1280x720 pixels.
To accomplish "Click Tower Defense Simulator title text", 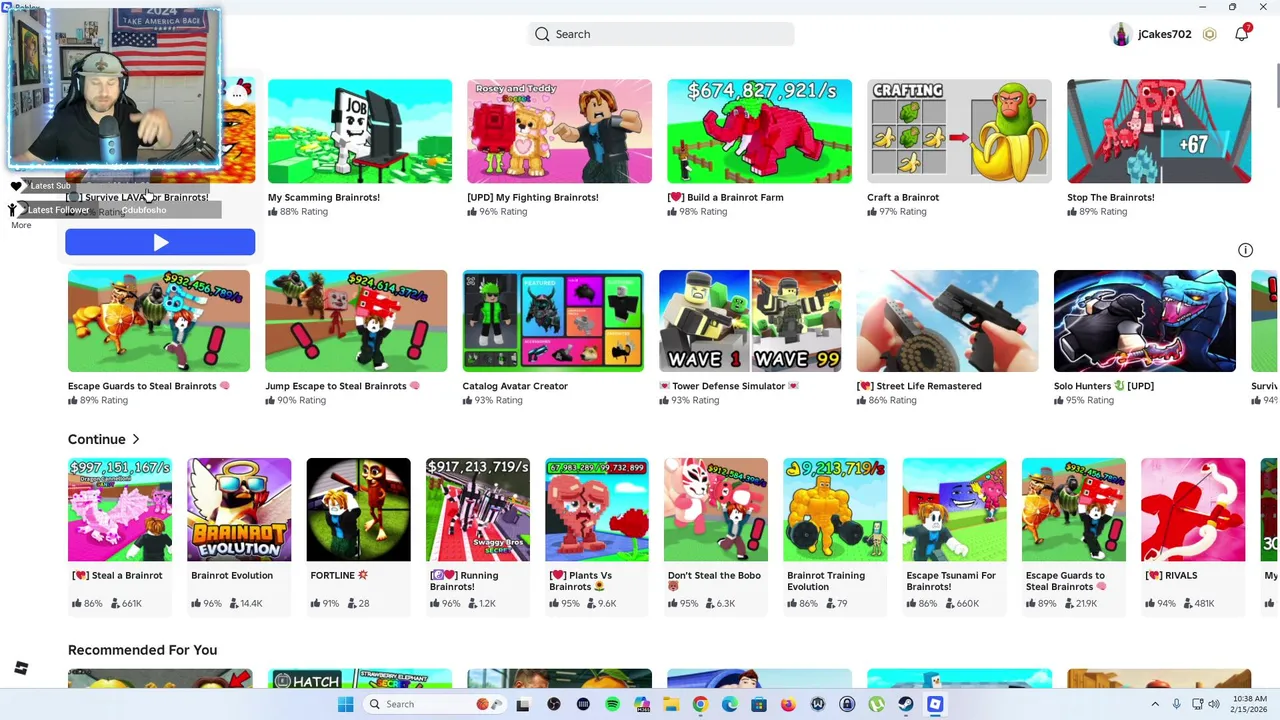I will 728,386.
